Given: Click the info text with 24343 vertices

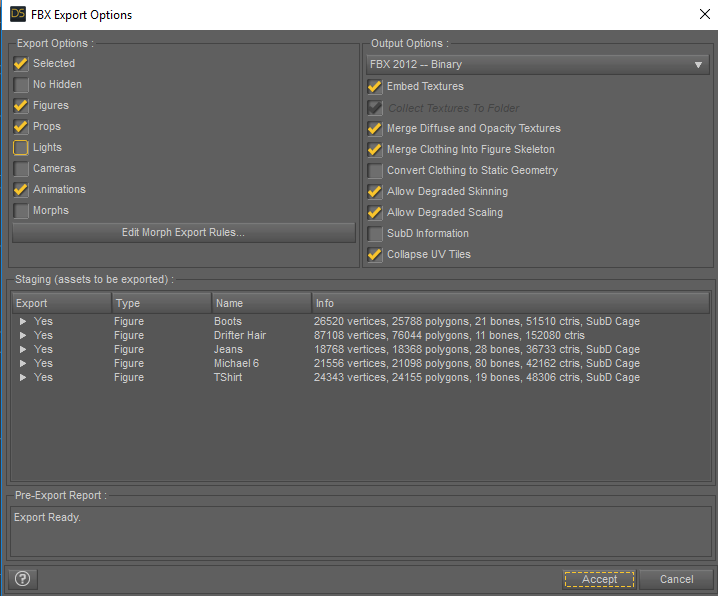Looking at the screenshot, I should point(477,377).
